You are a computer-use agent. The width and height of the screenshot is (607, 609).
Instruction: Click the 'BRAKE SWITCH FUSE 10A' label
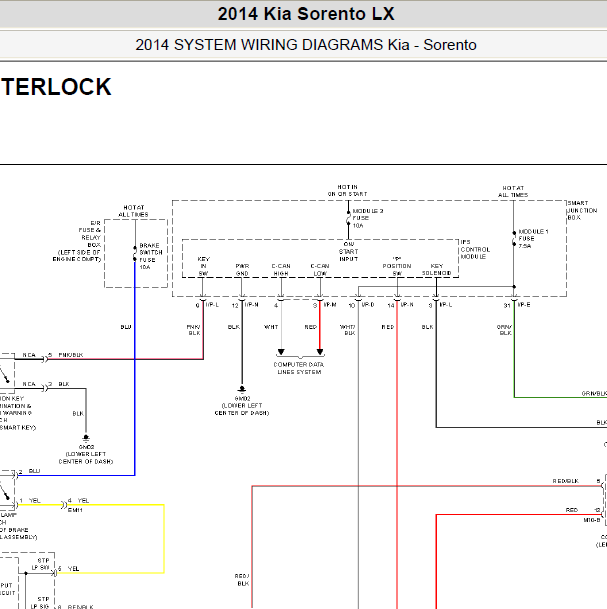pyautogui.click(x=151, y=256)
